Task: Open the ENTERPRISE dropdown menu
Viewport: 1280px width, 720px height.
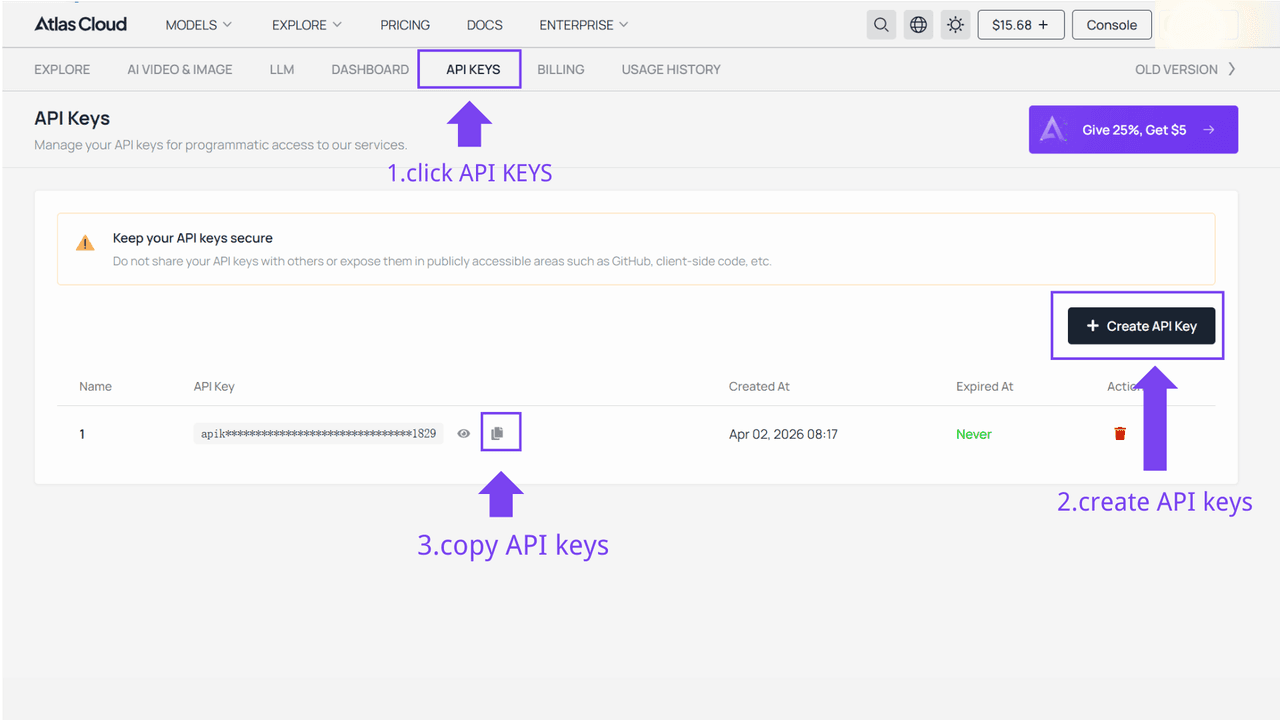Action: point(583,25)
